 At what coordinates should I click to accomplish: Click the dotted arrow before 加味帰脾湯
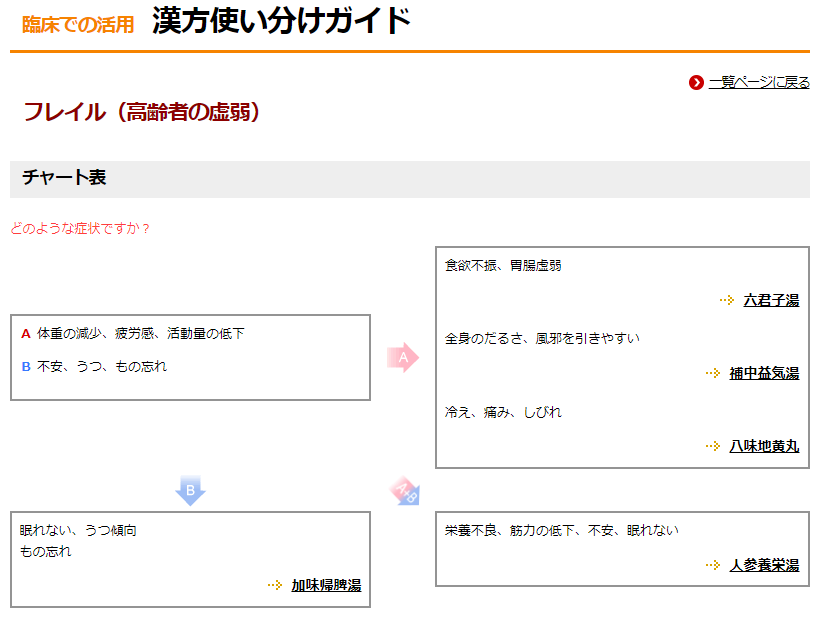(275, 585)
